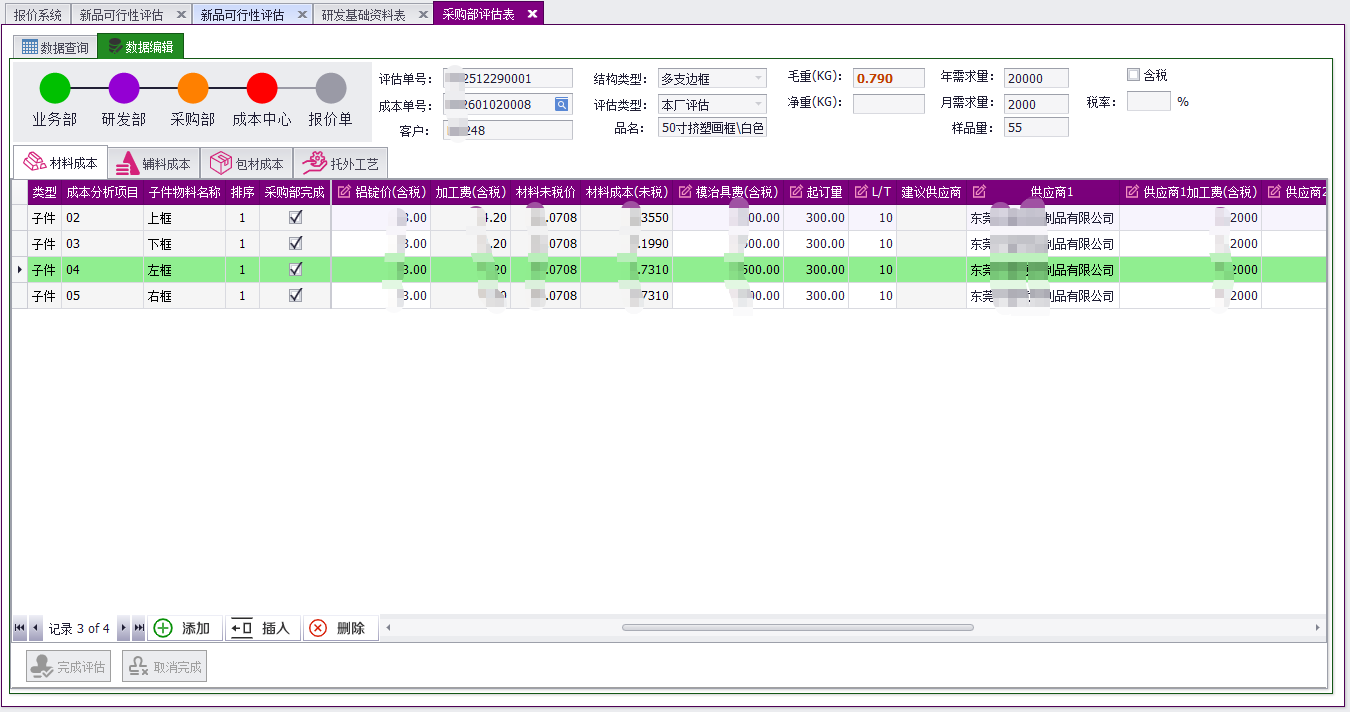Click the 月需求量 field showing 2000
The image size is (1350, 712).
pos(1036,104)
